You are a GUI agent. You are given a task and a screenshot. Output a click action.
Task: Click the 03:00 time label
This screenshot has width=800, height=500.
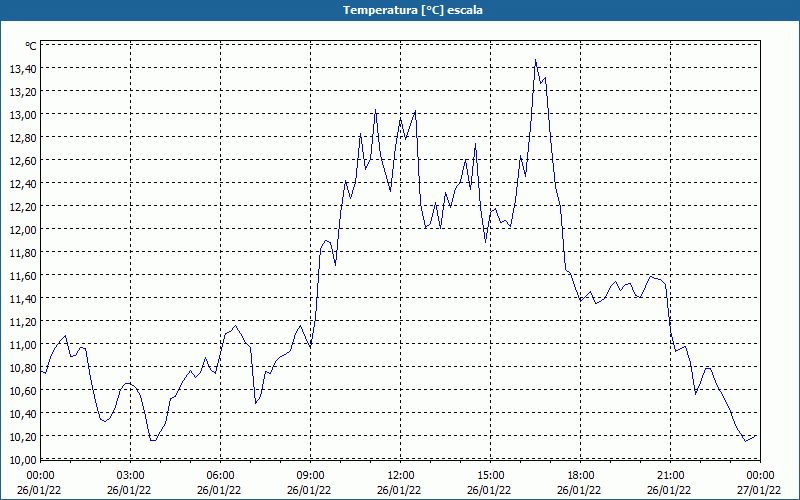[131, 476]
